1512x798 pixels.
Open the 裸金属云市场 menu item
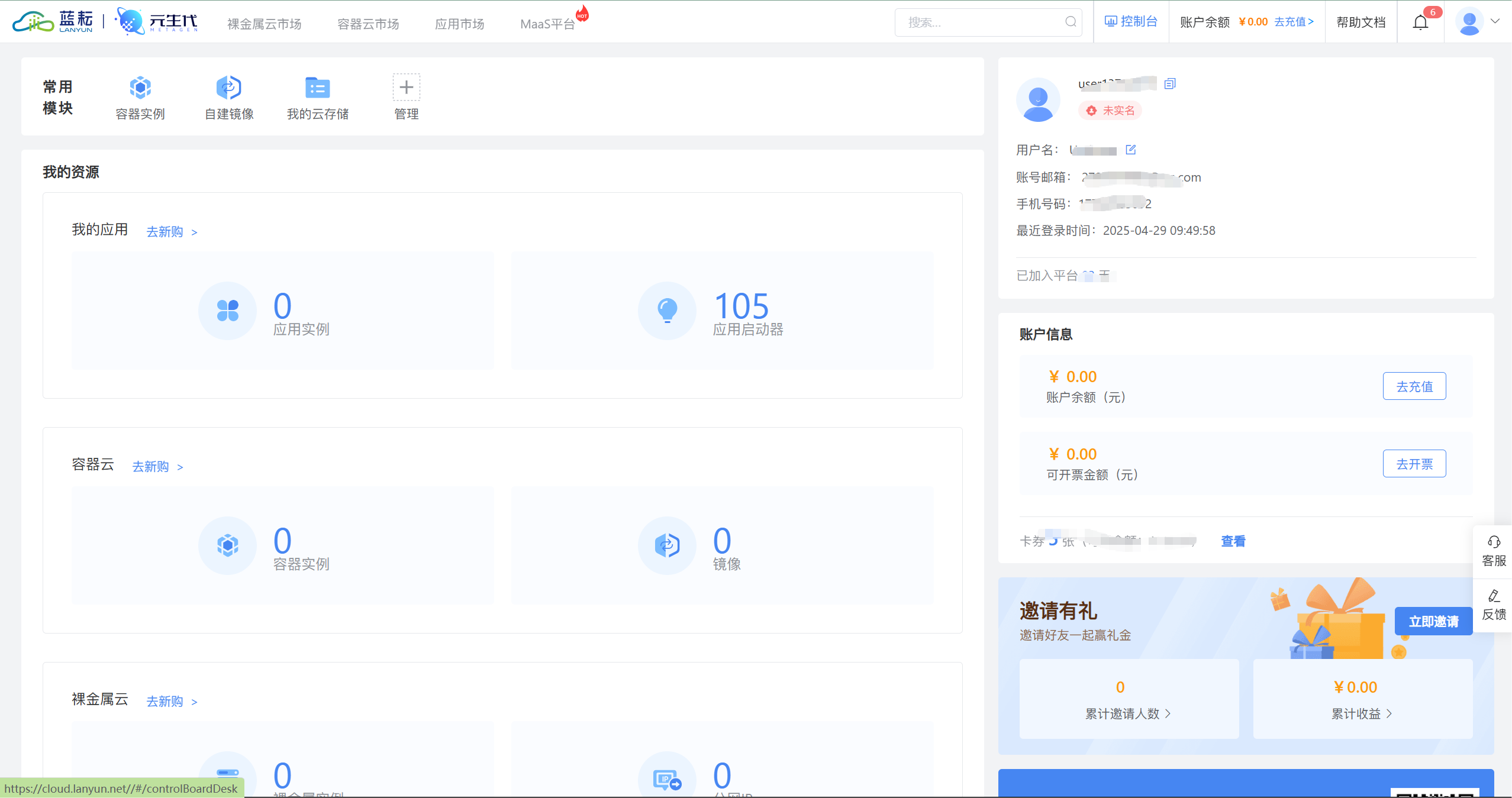point(264,24)
